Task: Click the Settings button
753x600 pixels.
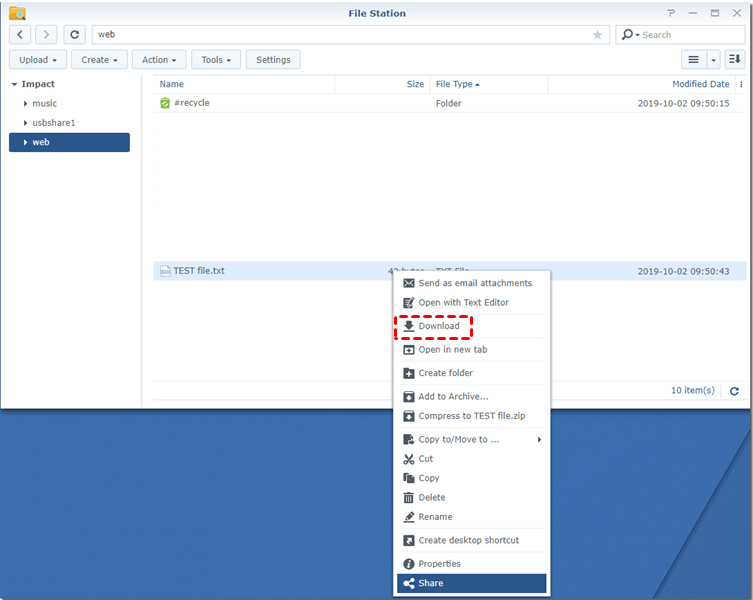Action: click(x=273, y=60)
